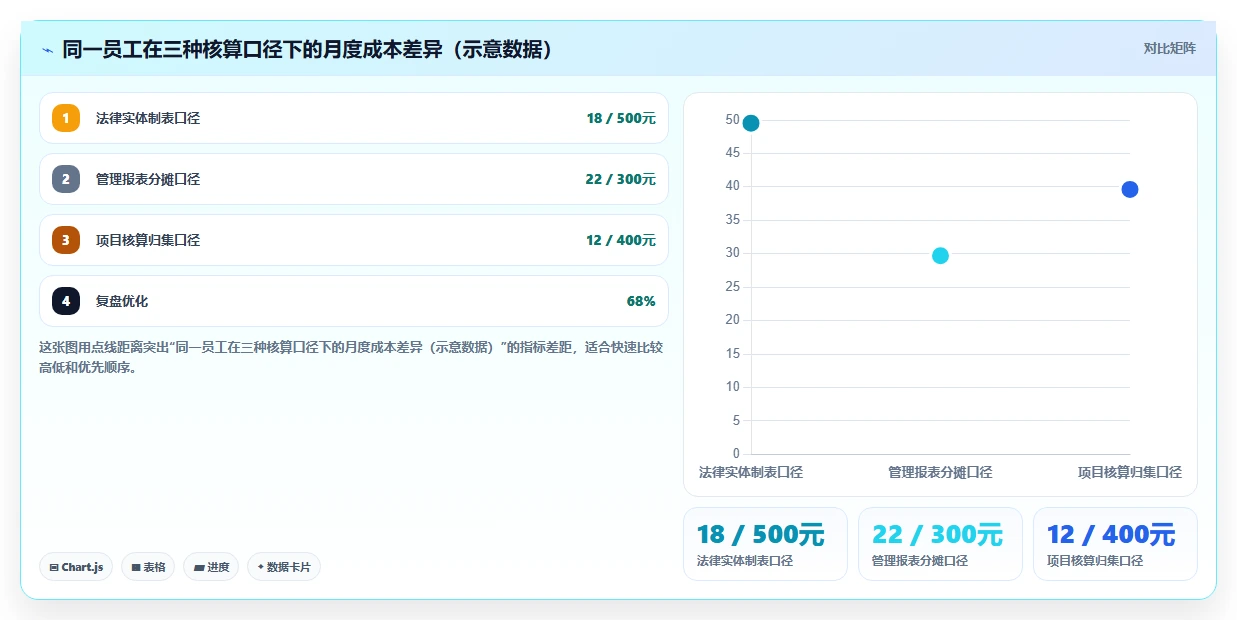Click the cyan data point at value 30
The height and width of the screenshot is (620, 1237).
coord(940,256)
